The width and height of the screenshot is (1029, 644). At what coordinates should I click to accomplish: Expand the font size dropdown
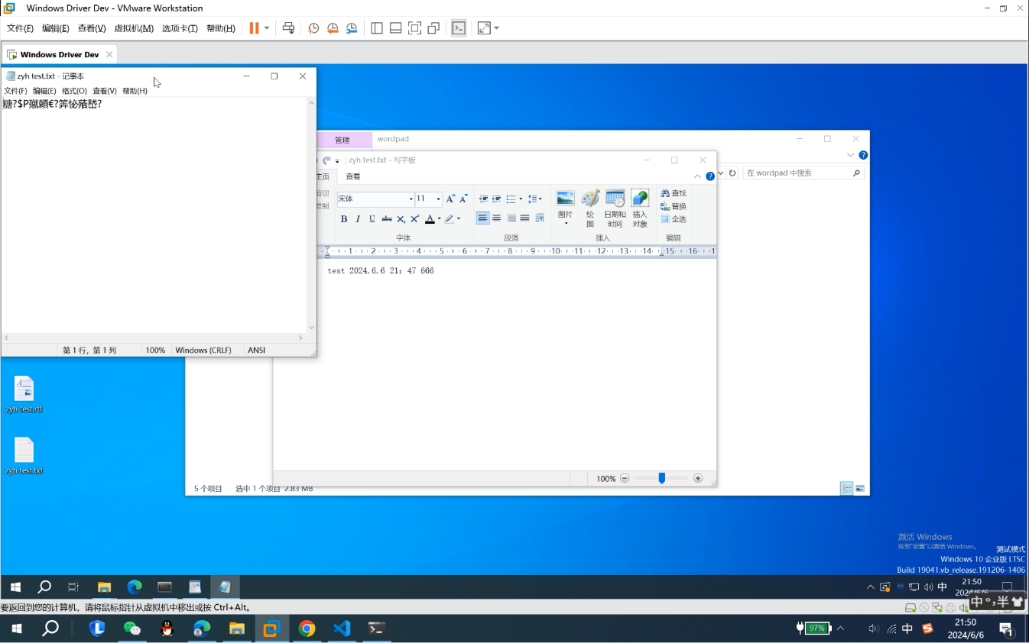[438, 199]
